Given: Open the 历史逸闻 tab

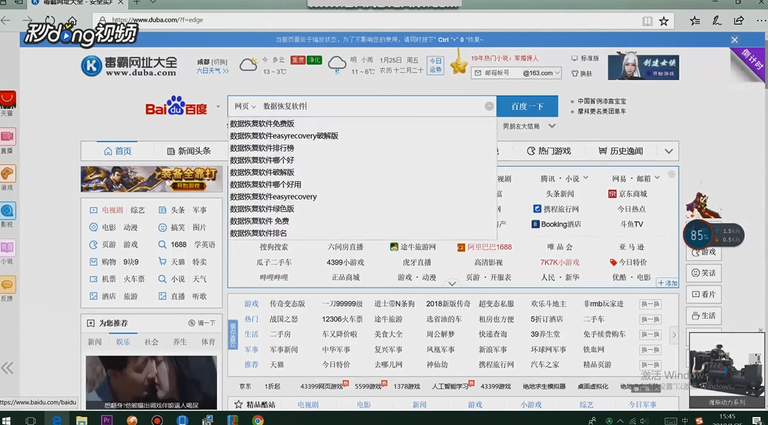Looking at the screenshot, I should [x=621, y=151].
